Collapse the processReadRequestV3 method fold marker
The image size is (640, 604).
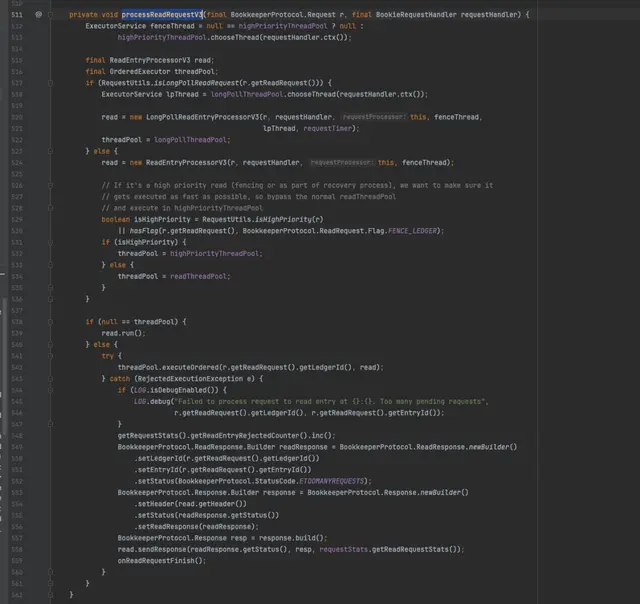click(50, 15)
